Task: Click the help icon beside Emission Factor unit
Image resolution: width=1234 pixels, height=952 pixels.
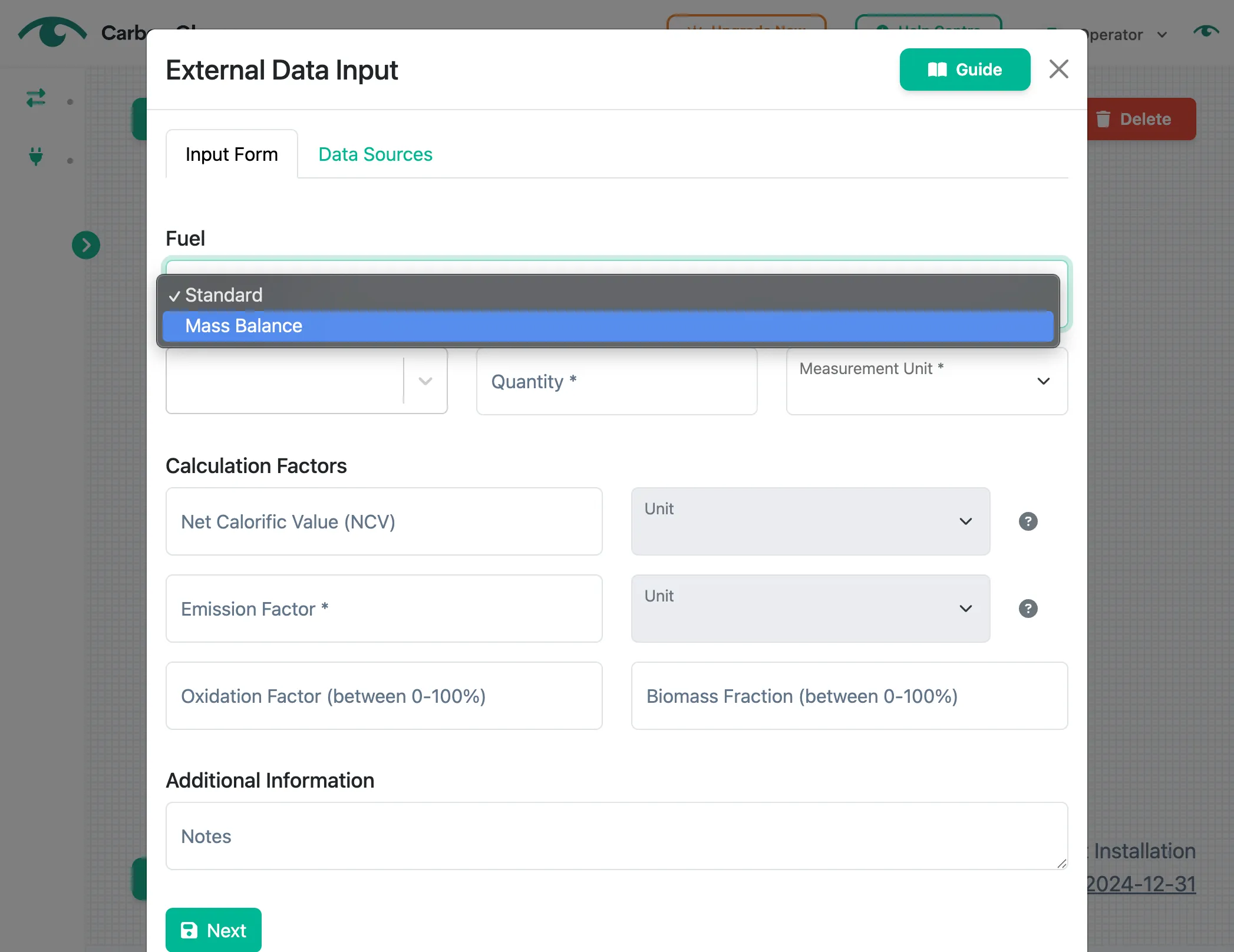Action: (x=1028, y=609)
